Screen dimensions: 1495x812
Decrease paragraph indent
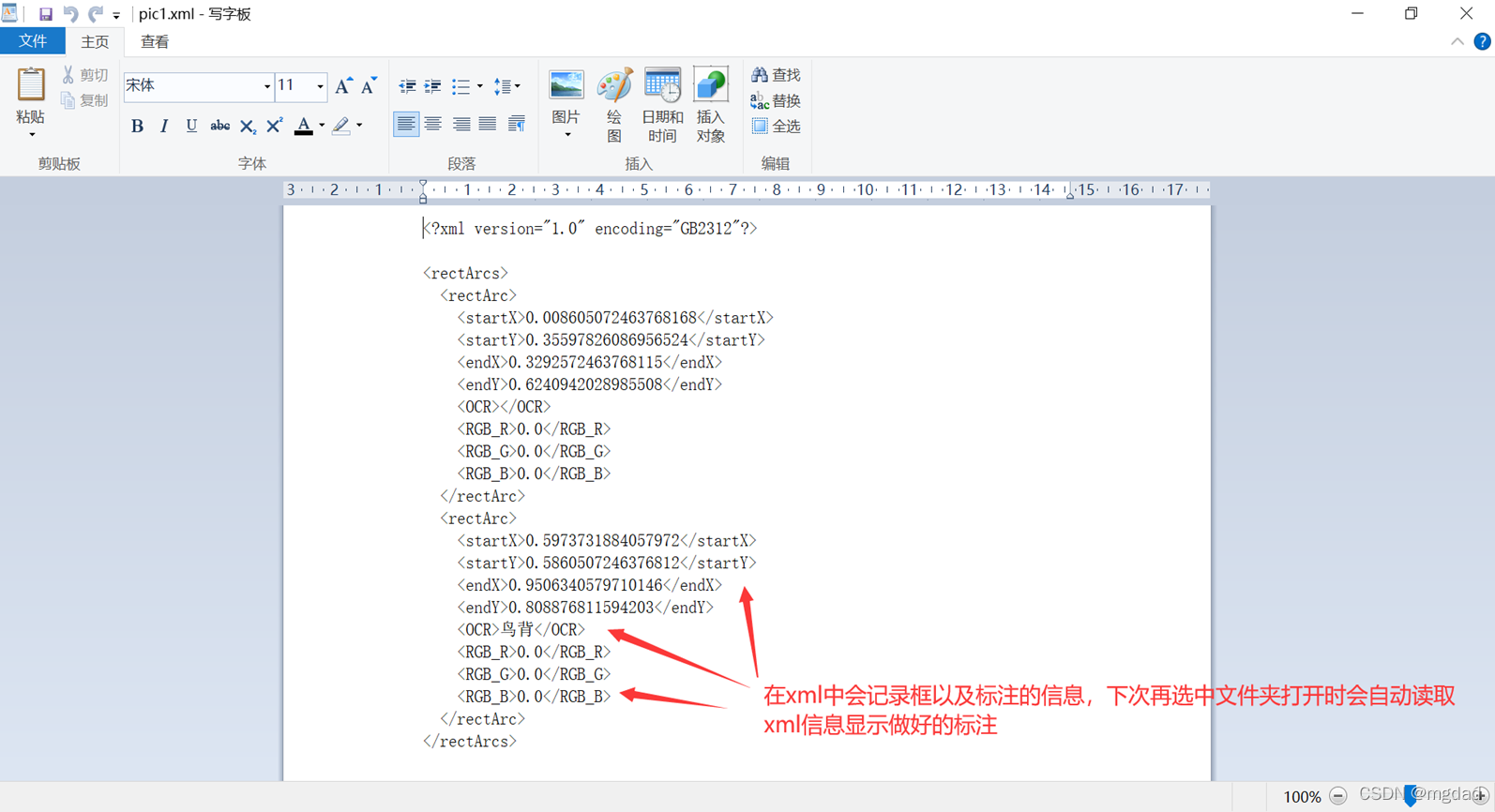click(407, 86)
